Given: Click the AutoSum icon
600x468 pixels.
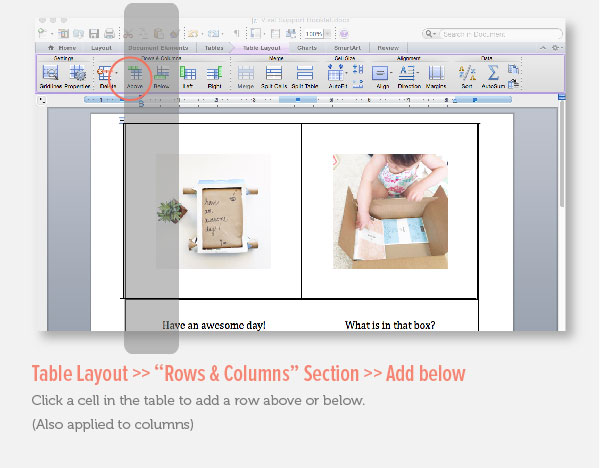Looking at the screenshot, I should click(493, 73).
